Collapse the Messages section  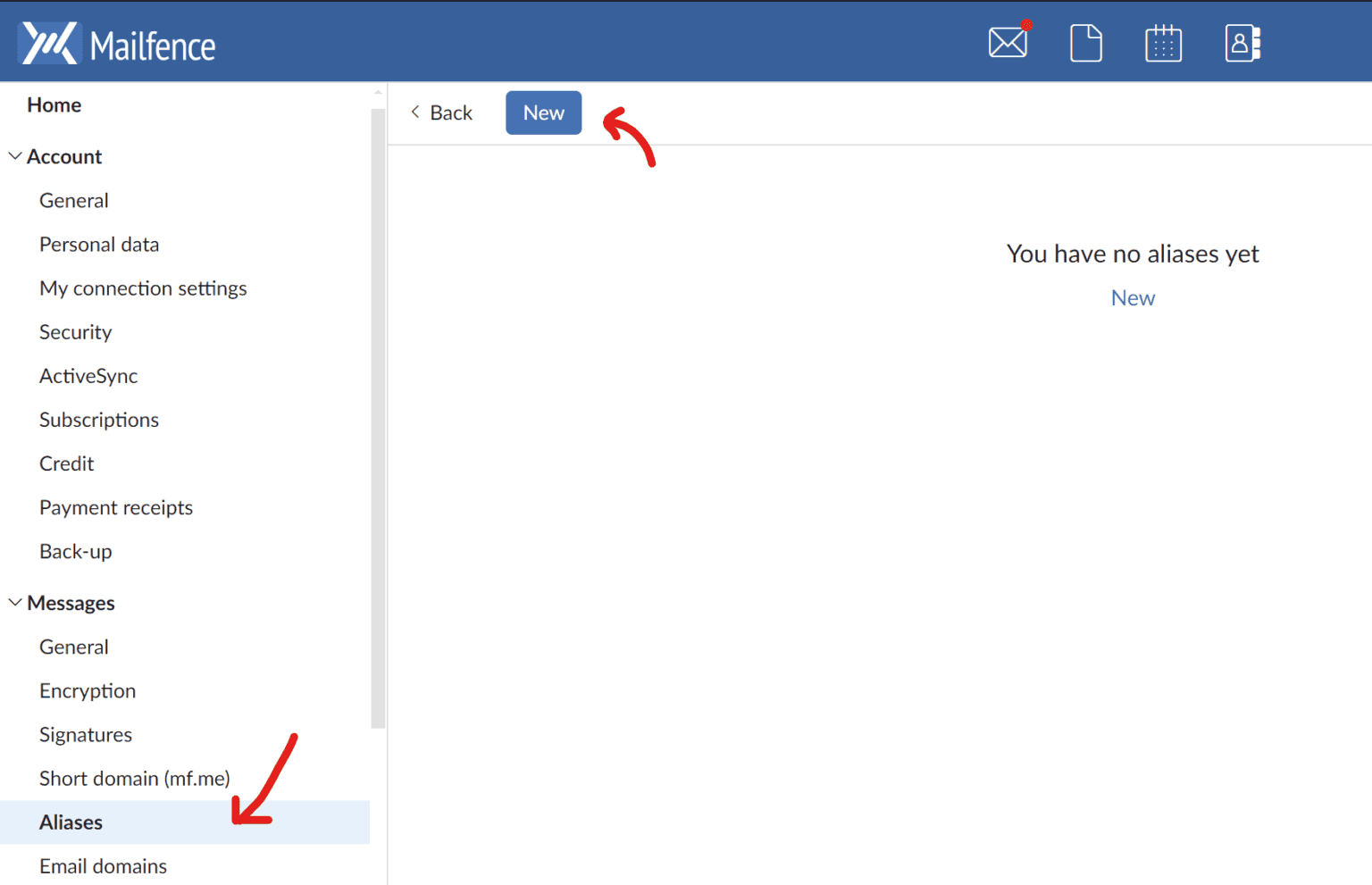14,601
